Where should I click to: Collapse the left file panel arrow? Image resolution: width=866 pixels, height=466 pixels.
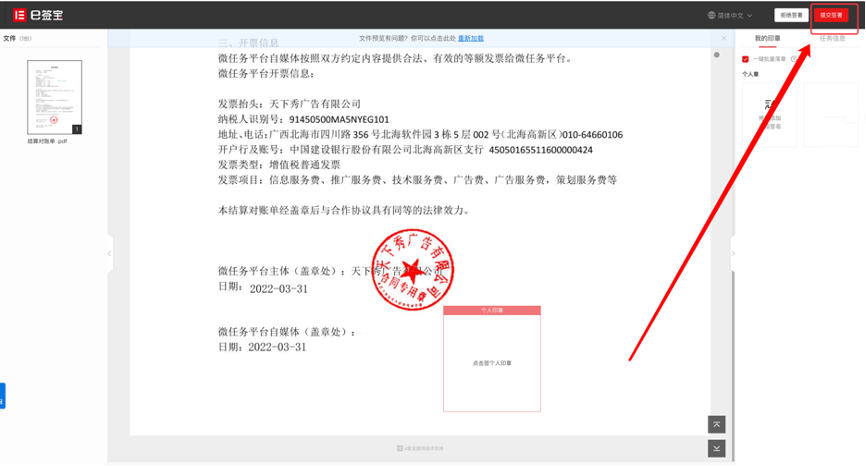109,253
